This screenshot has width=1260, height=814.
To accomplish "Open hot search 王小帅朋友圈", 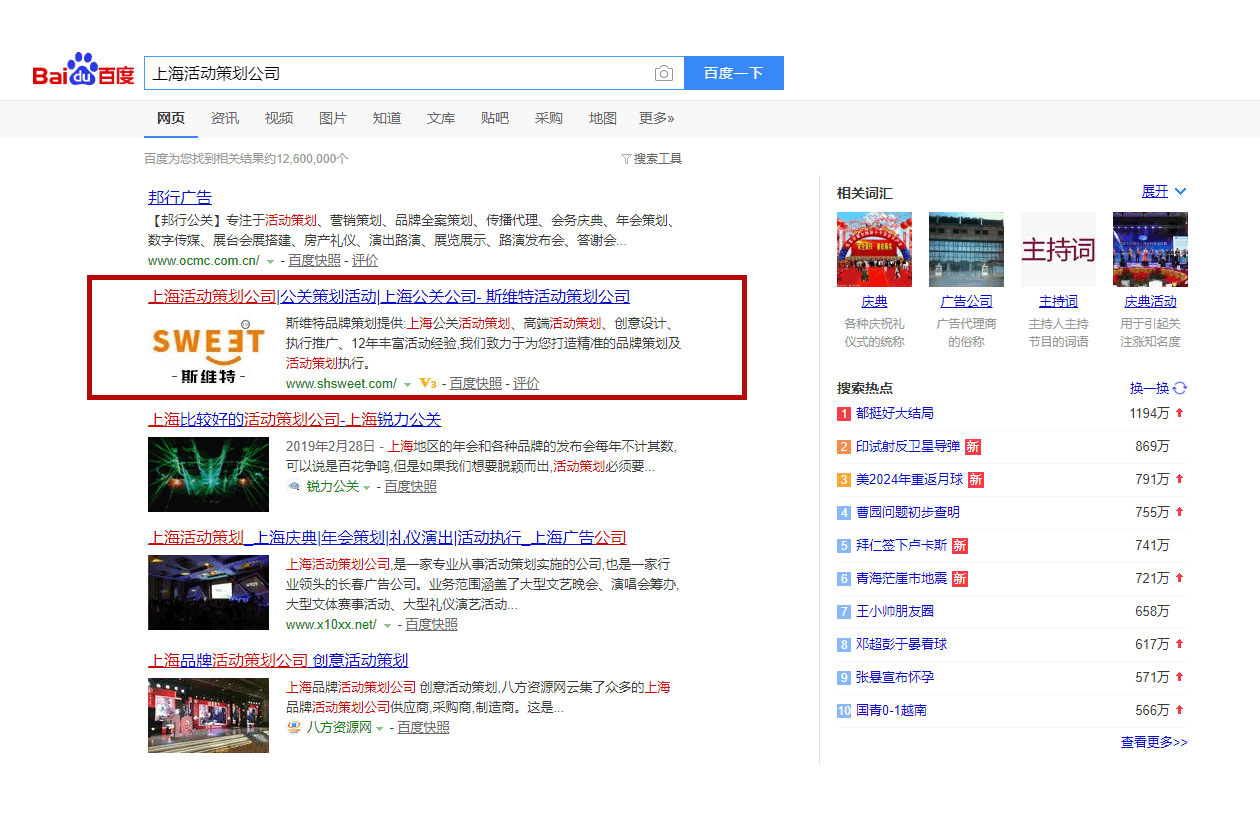I will tap(895, 611).
